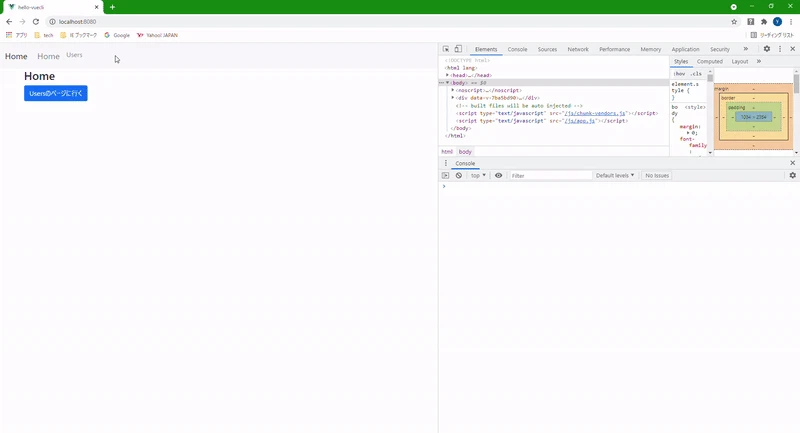Click the grey Home nav link beside Users
The width and height of the screenshot is (800, 433).
pos(48,56)
